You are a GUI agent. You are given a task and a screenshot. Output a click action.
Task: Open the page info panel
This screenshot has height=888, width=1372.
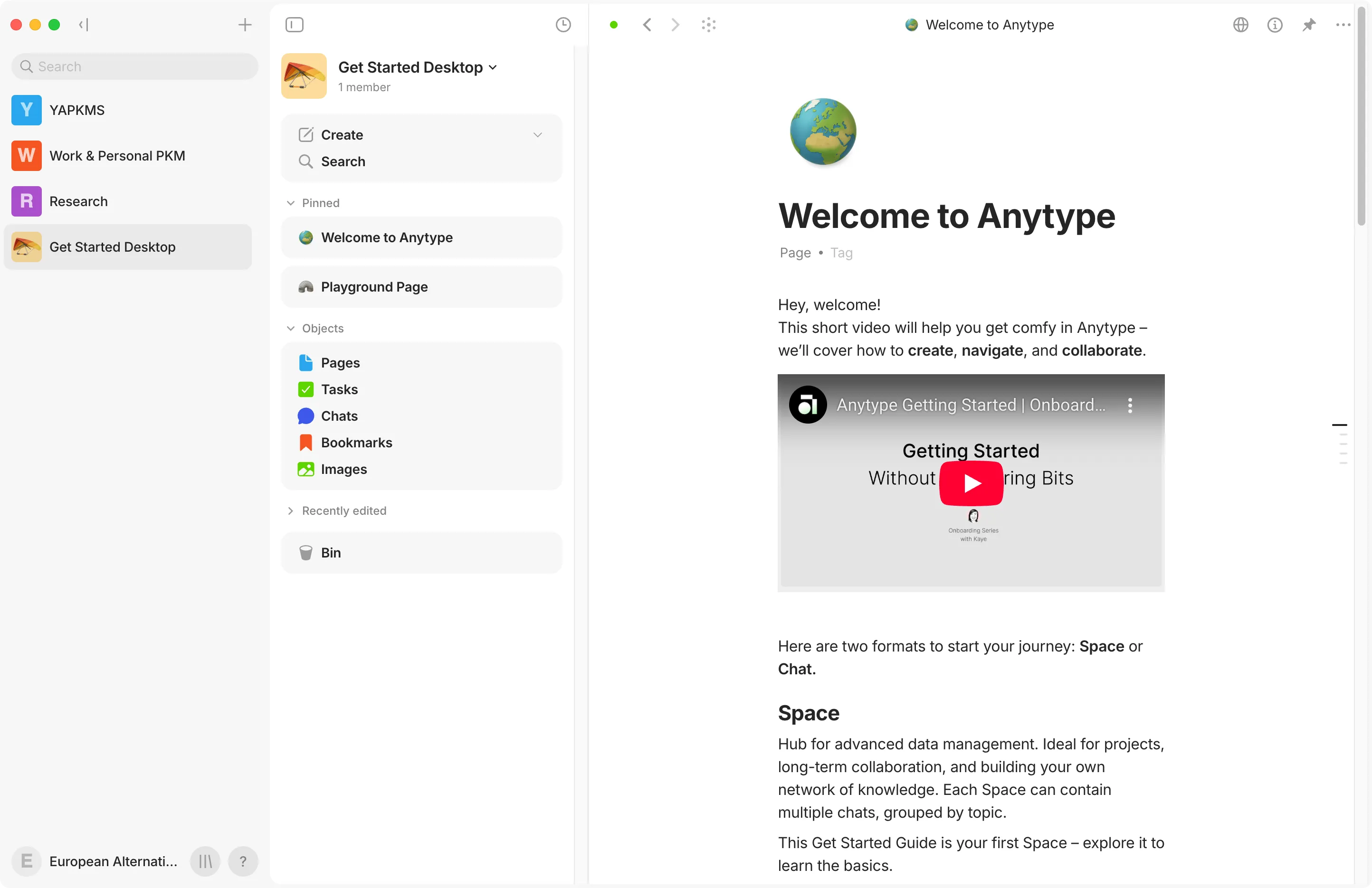[x=1275, y=25]
